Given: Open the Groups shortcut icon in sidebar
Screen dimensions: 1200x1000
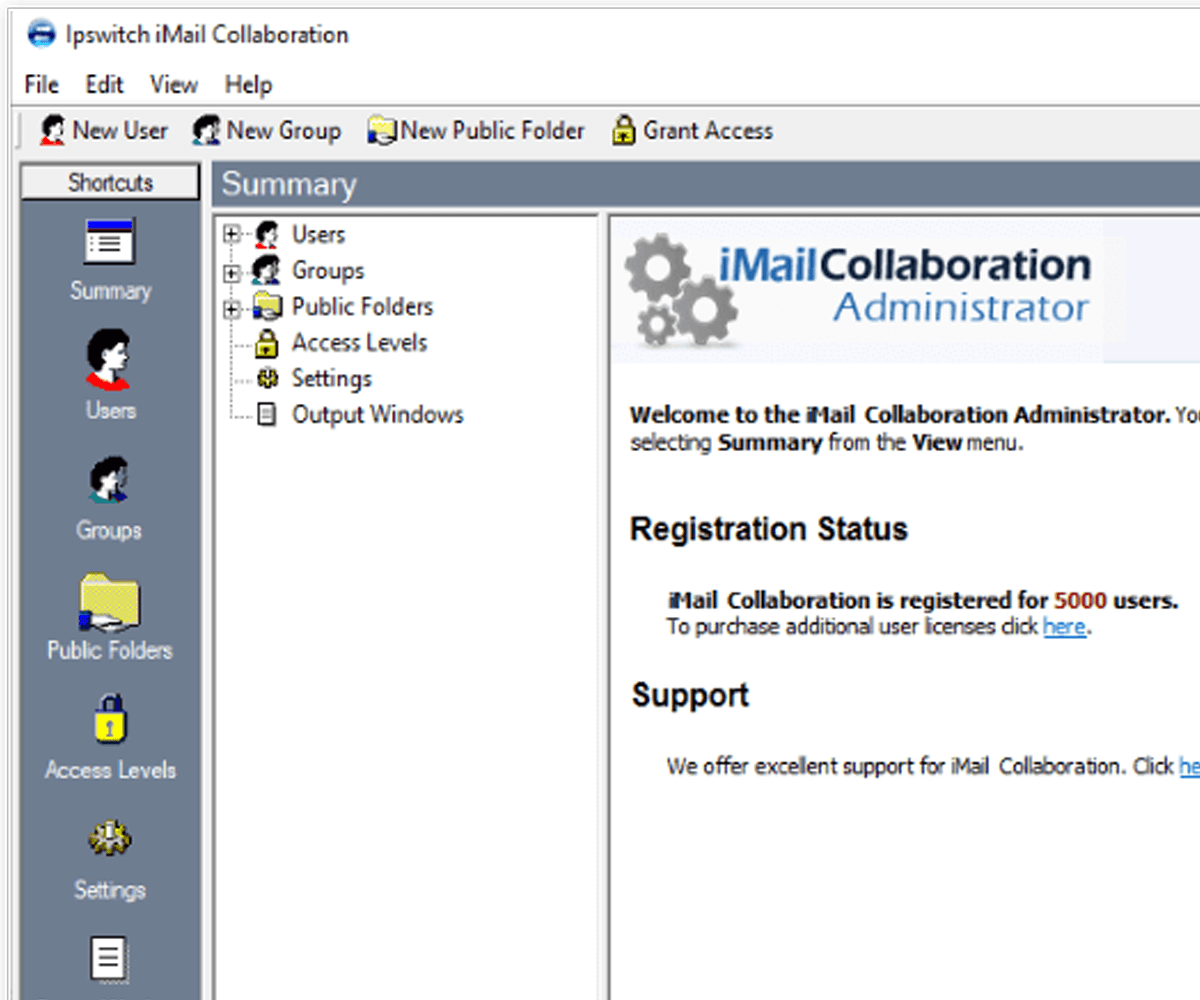Looking at the screenshot, I should (x=109, y=480).
